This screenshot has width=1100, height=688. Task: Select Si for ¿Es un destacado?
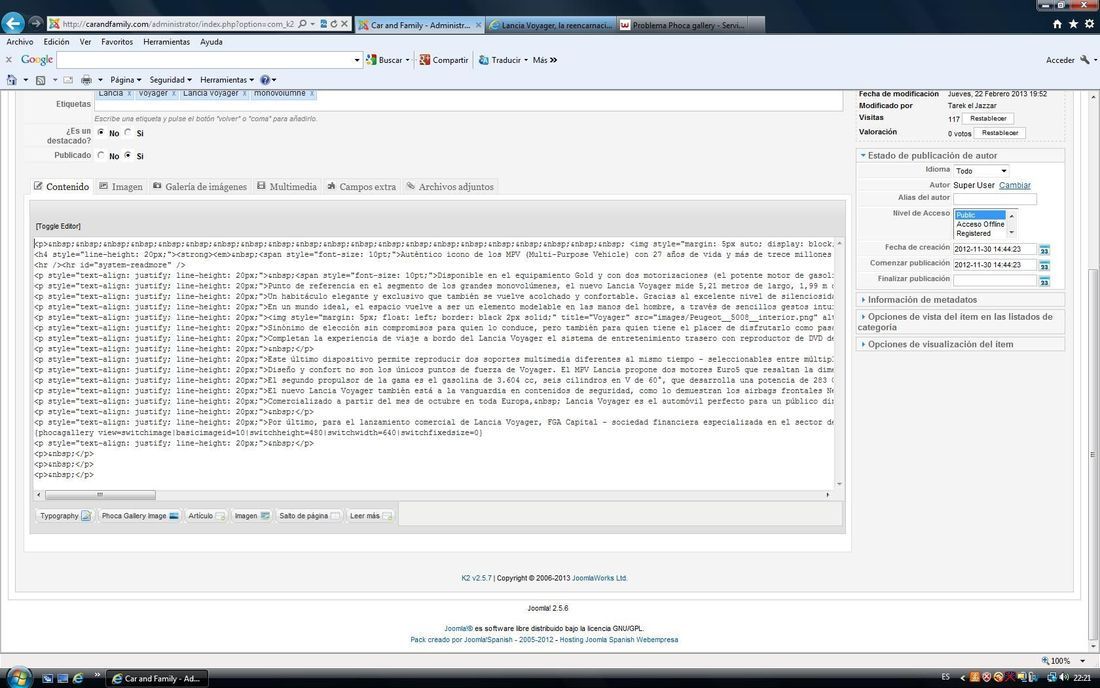coord(128,133)
